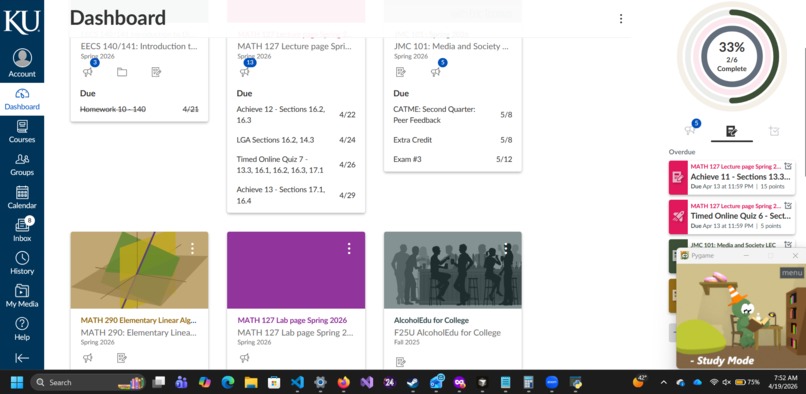Click the check icon on Timed Online Quiz 6

(x=788, y=206)
